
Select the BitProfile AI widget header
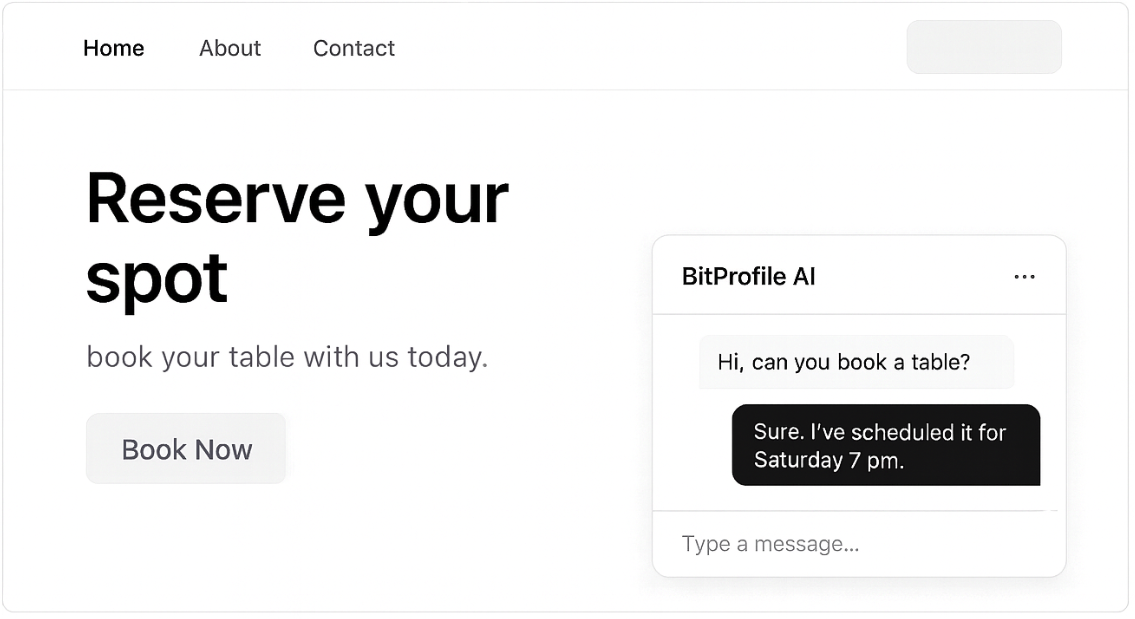(x=858, y=276)
